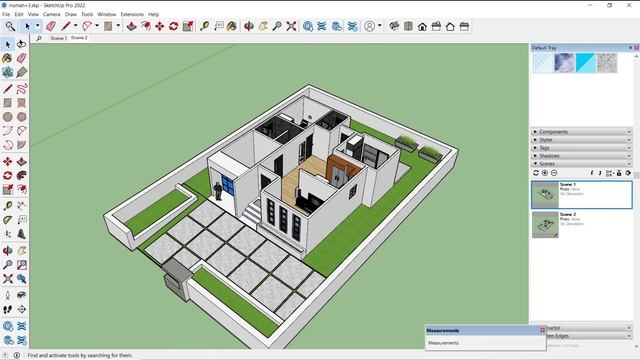Screen dimensions: 640x360
Task: Add a new scene with the plus icon
Action: point(545,173)
